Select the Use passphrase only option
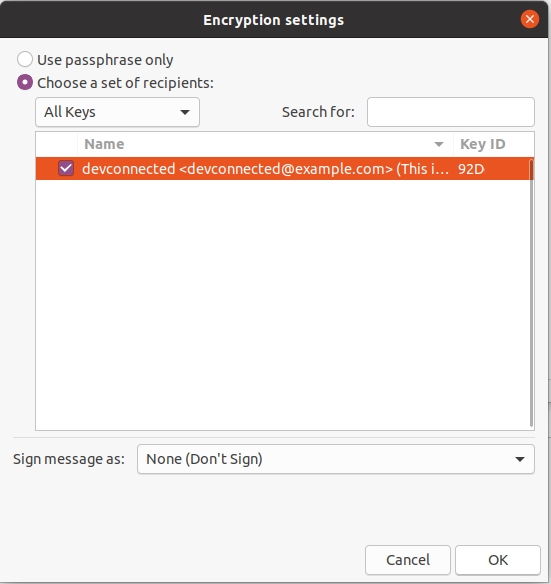The height and width of the screenshot is (584, 551). pyautogui.click(x=25, y=60)
